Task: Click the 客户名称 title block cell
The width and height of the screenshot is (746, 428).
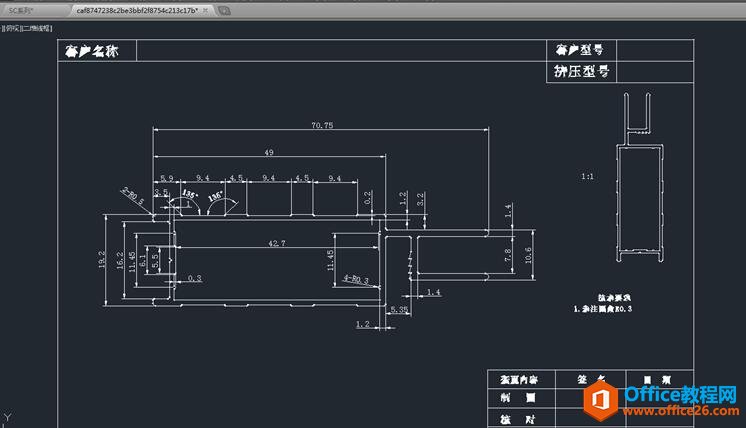Action: point(97,50)
